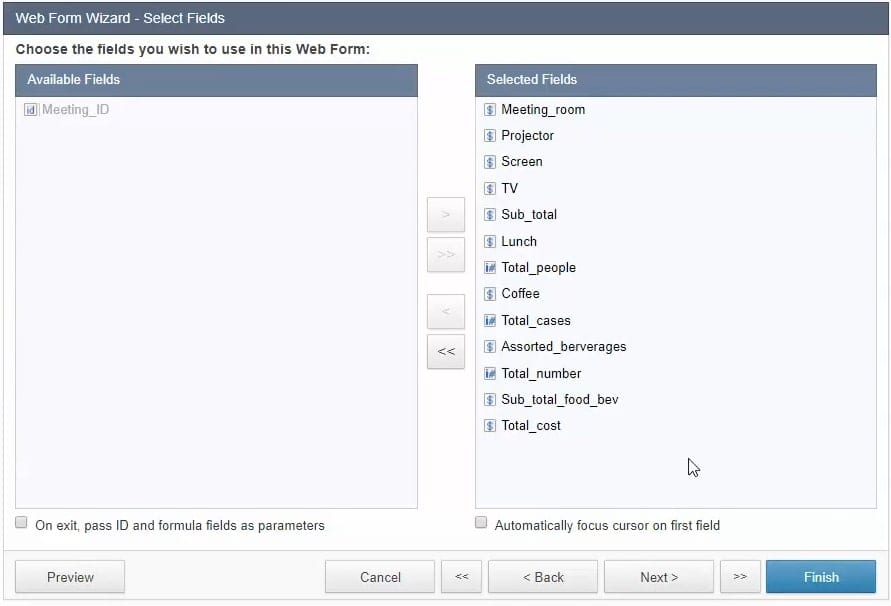
Task: Enable passing ID and formula fields as parameters
Action: 22,523
